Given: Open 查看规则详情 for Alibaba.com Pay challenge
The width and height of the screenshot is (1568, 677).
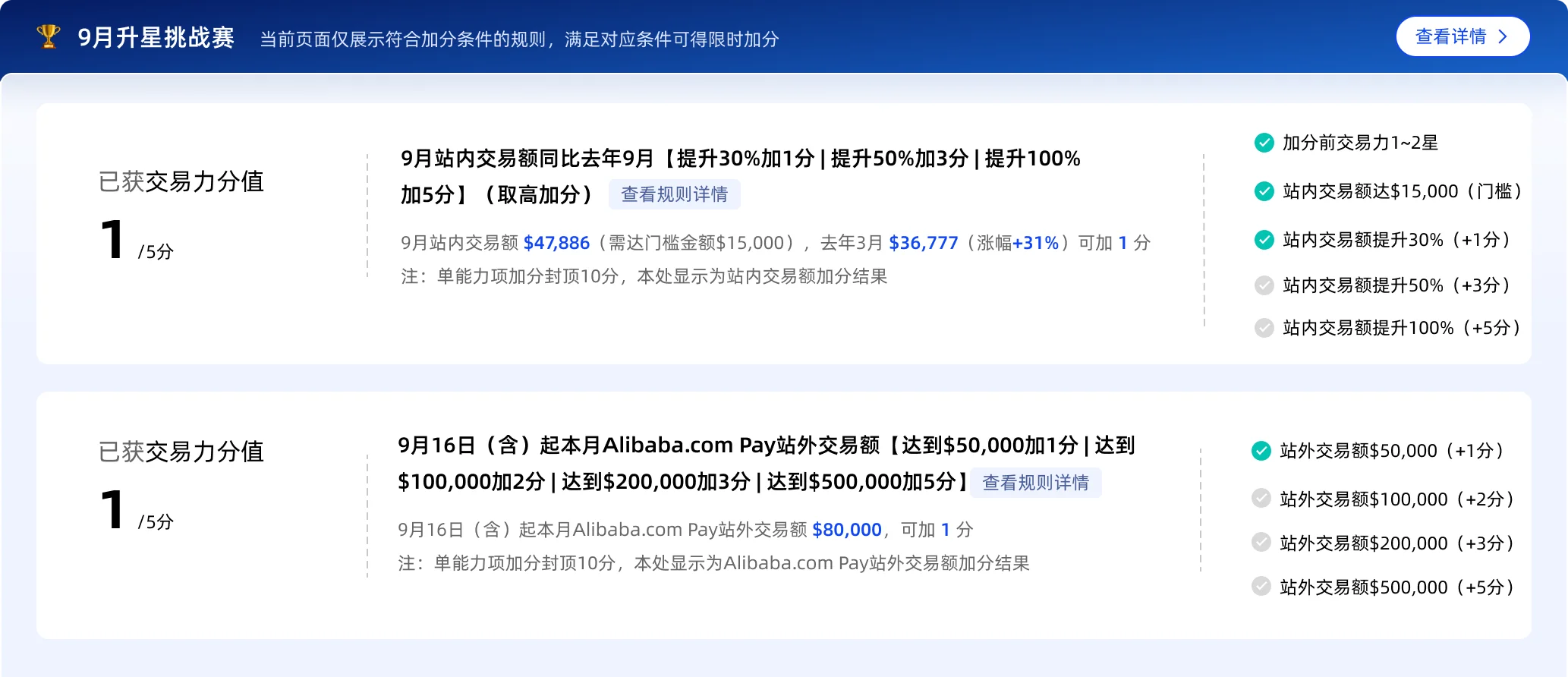Looking at the screenshot, I should 1035,483.
